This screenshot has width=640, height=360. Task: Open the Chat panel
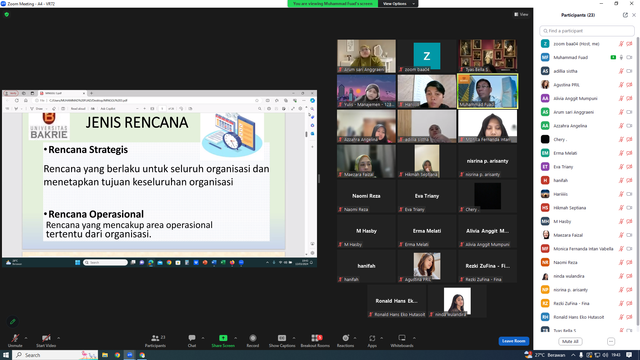pyautogui.click(x=192, y=340)
